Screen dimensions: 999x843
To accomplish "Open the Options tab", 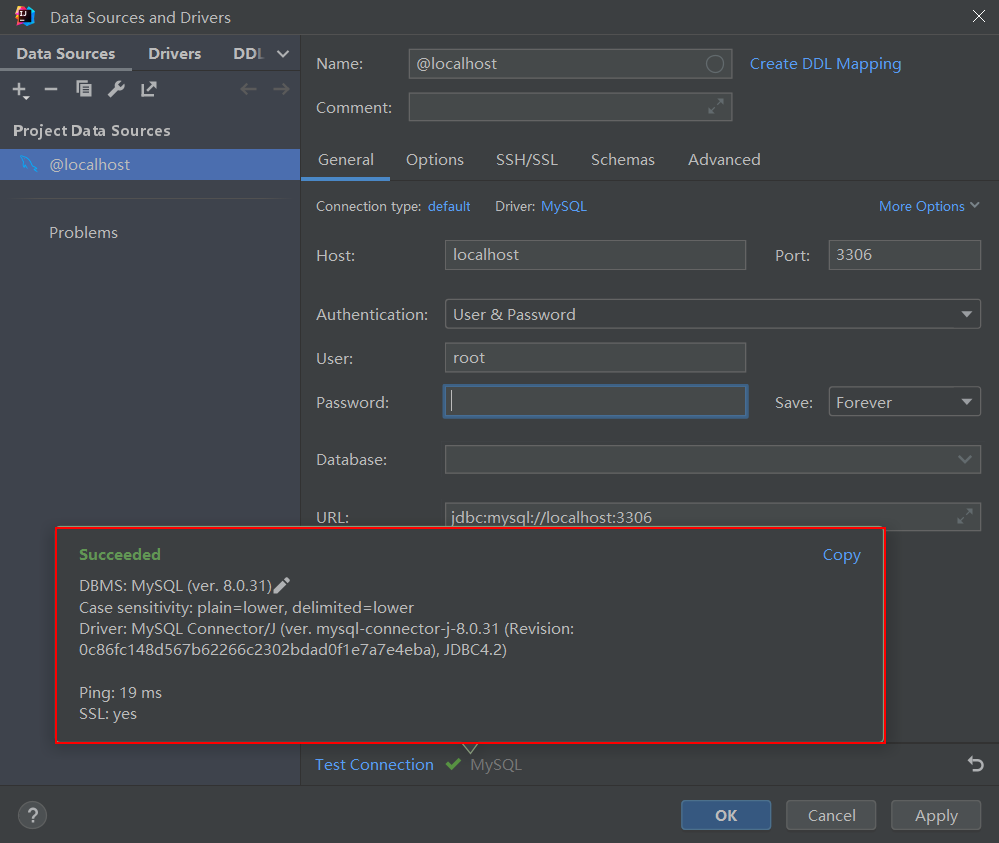I will click(435, 159).
